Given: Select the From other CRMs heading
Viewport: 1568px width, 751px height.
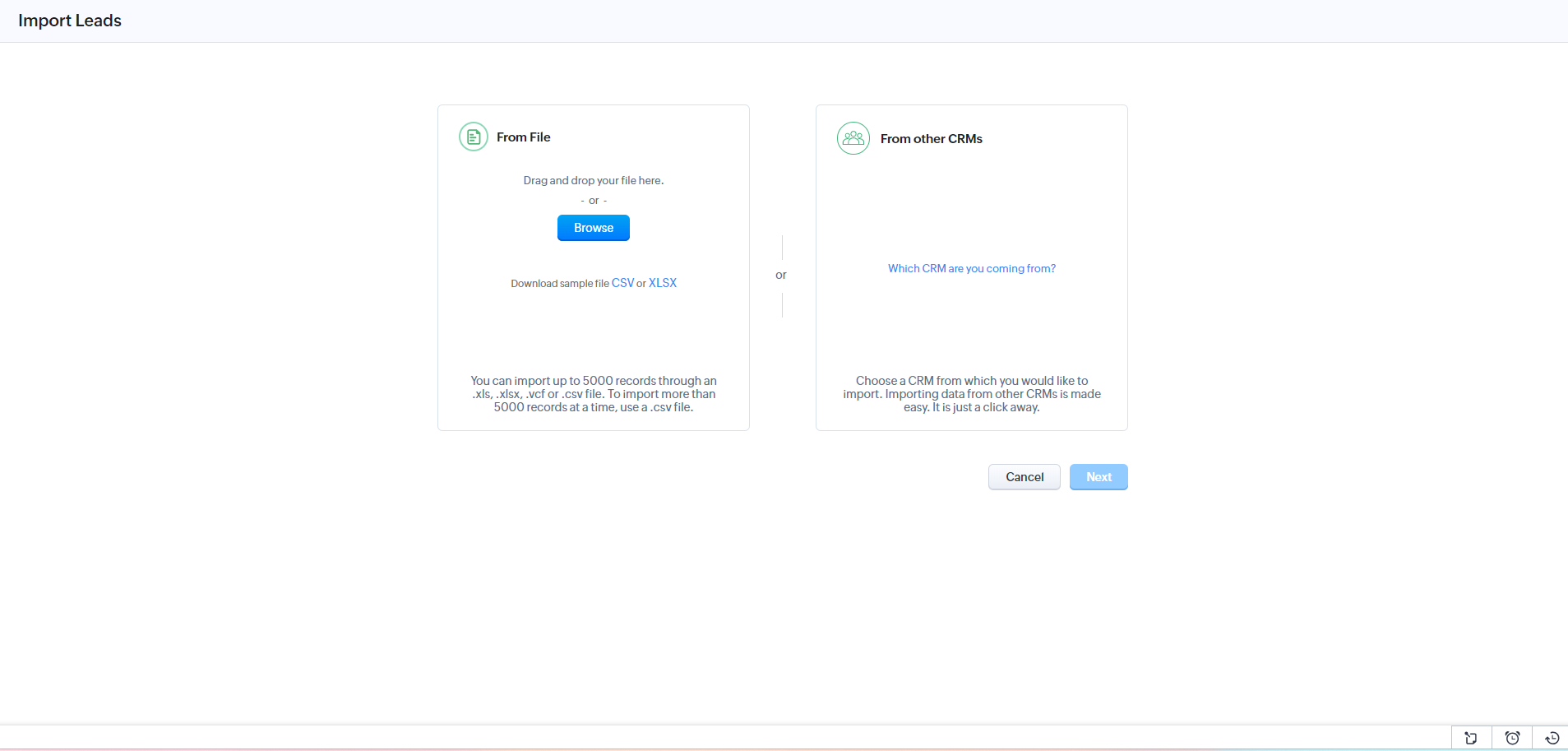Looking at the screenshot, I should (x=931, y=139).
